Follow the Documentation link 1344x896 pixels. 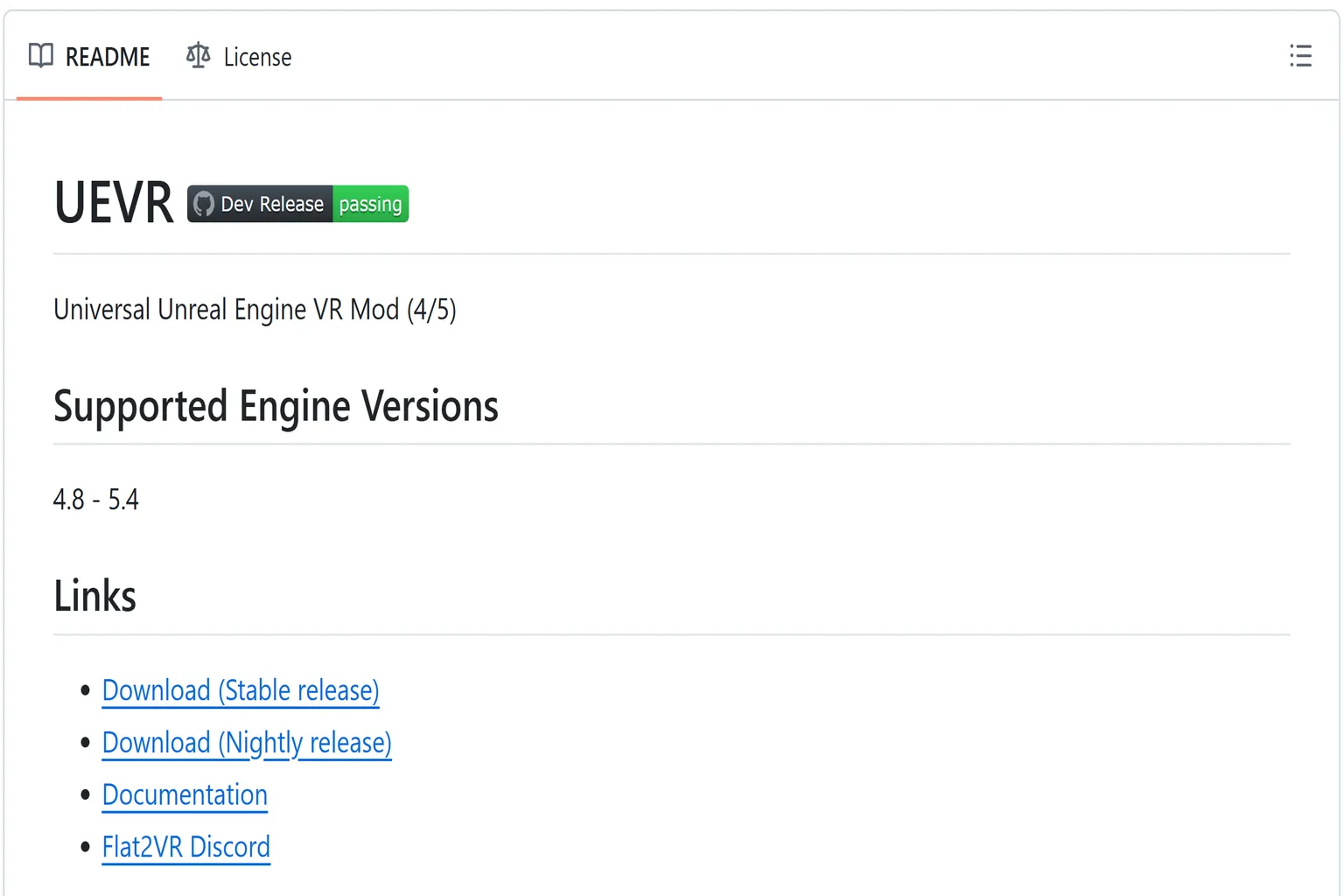pyautogui.click(x=185, y=794)
